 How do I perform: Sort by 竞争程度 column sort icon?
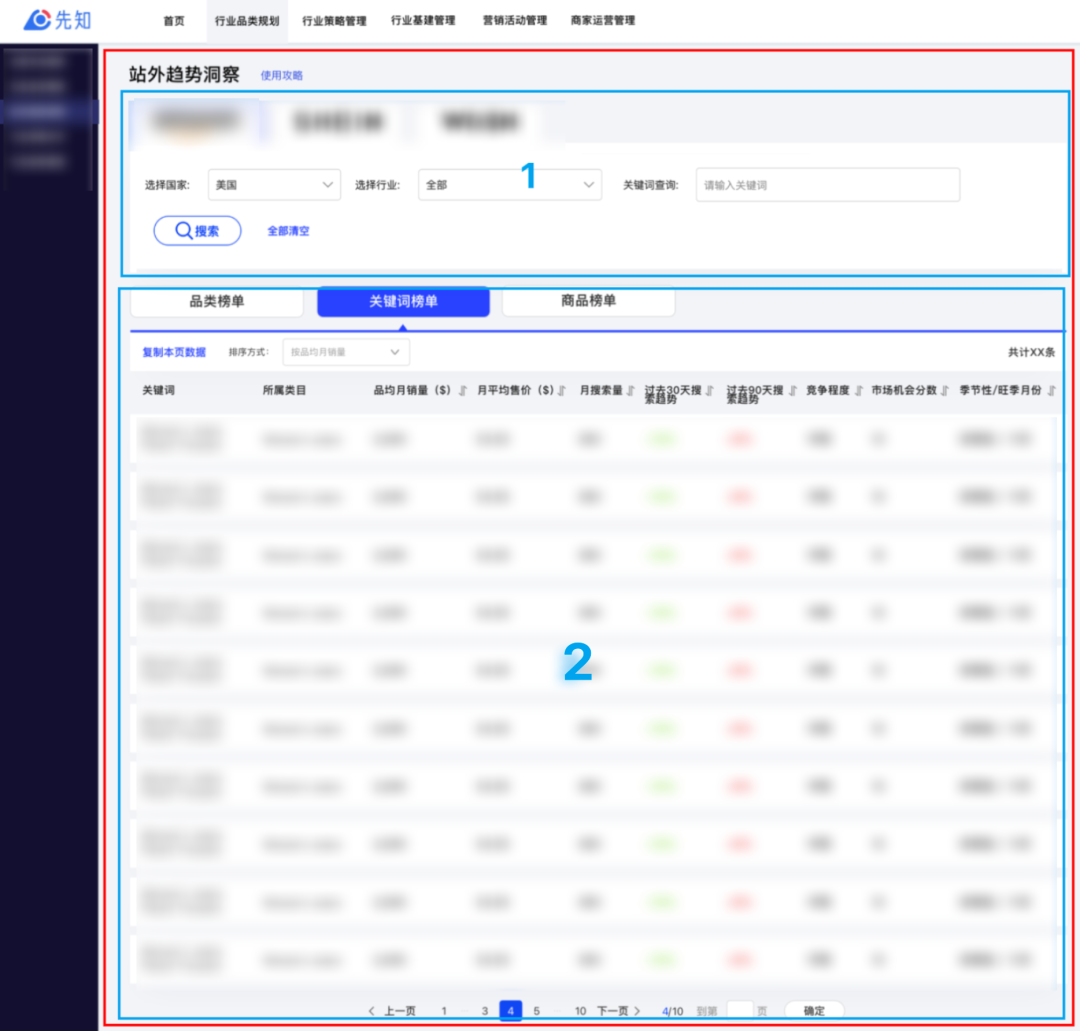tap(859, 390)
